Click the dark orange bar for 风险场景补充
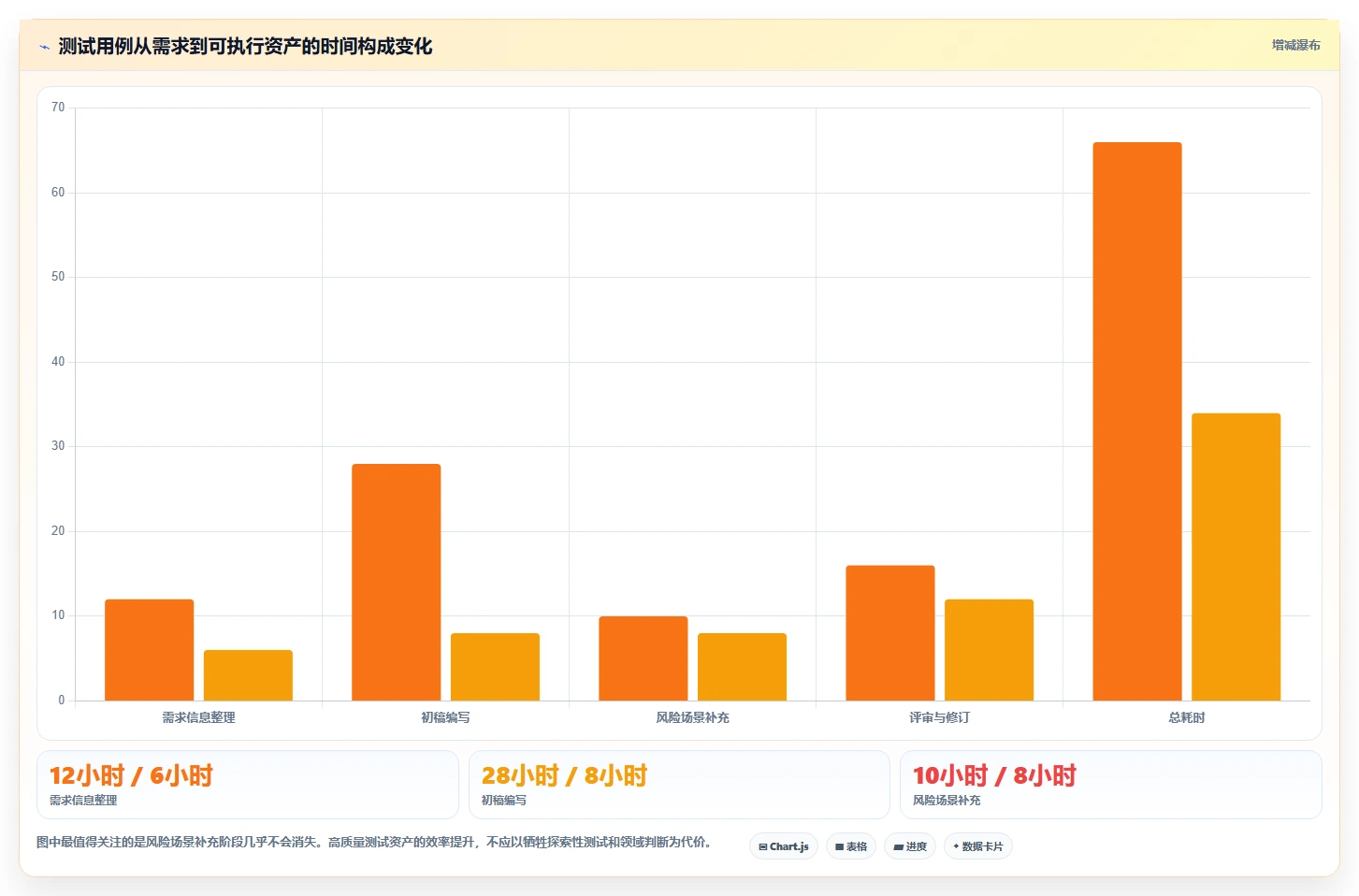 pyautogui.click(x=643, y=658)
